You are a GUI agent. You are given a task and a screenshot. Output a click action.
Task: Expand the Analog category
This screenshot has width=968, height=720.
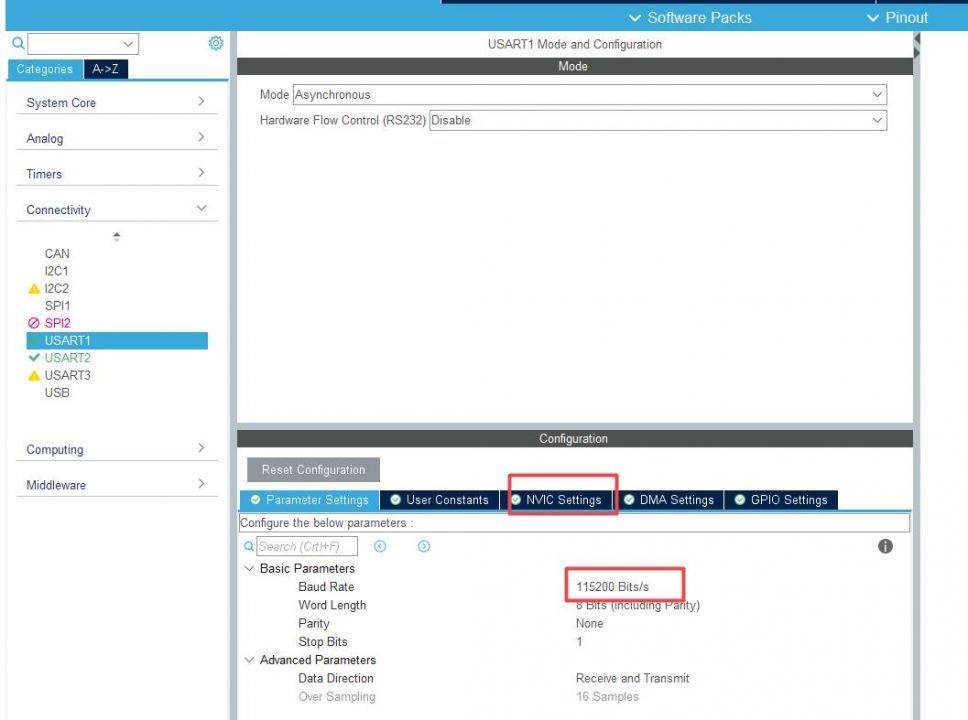pos(117,138)
